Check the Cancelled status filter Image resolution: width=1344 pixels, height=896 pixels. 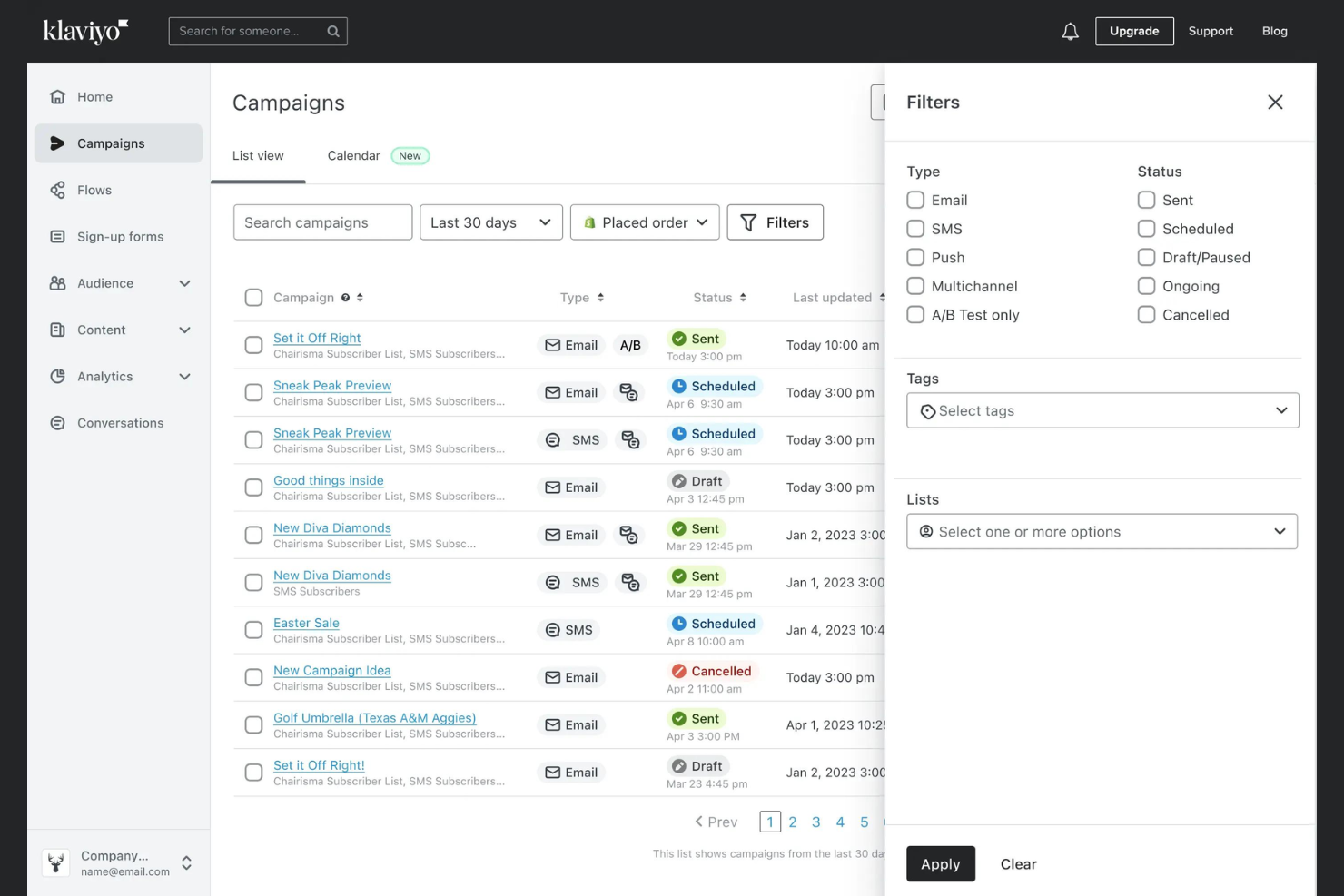pyautogui.click(x=1147, y=315)
